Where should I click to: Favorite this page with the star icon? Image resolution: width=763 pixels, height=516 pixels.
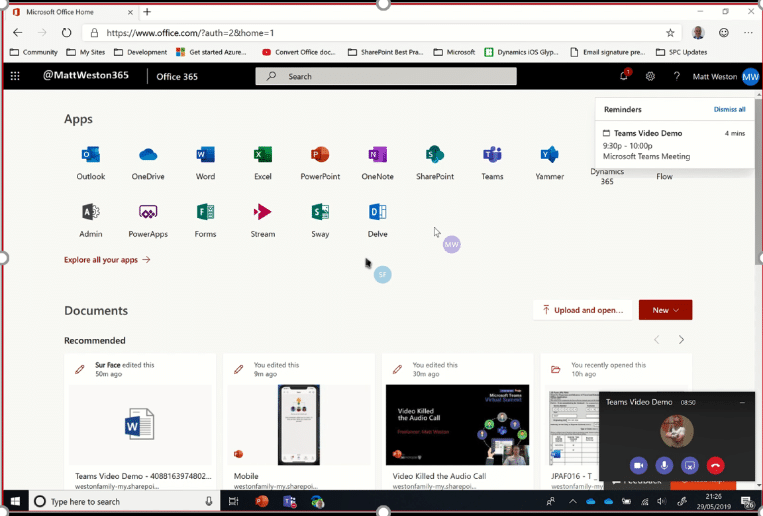click(x=670, y=33)
